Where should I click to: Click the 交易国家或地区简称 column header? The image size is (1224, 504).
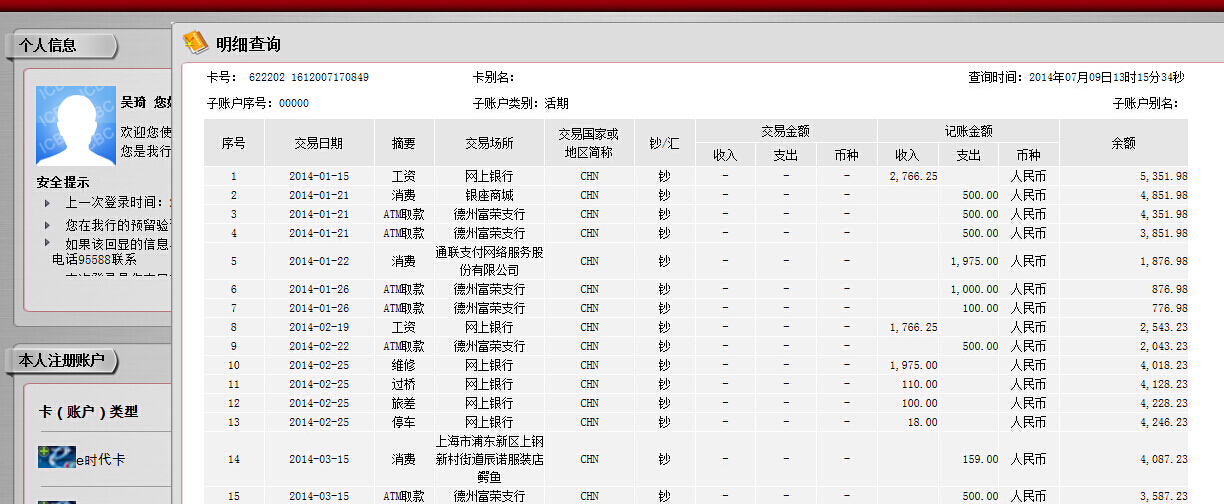click(589, 143)
